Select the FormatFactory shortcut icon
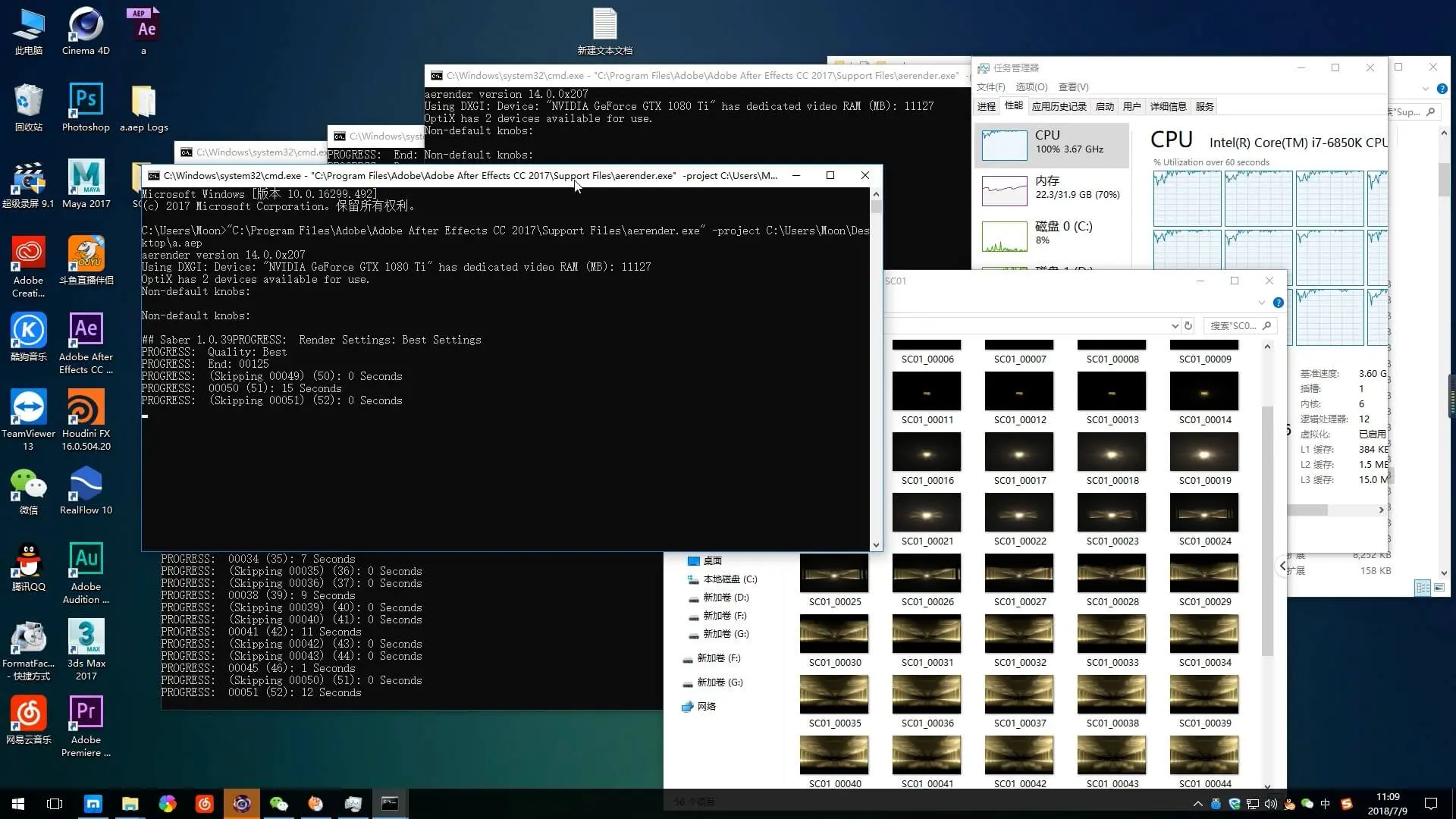This screenshot has height=819, width=1456. [28, 650]
